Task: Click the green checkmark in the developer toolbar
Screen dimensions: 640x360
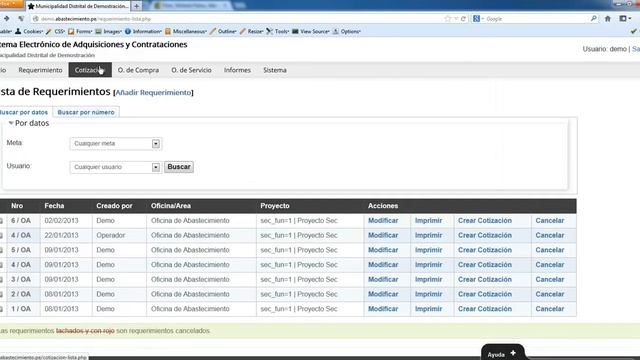Action: (x=634, y=31)
